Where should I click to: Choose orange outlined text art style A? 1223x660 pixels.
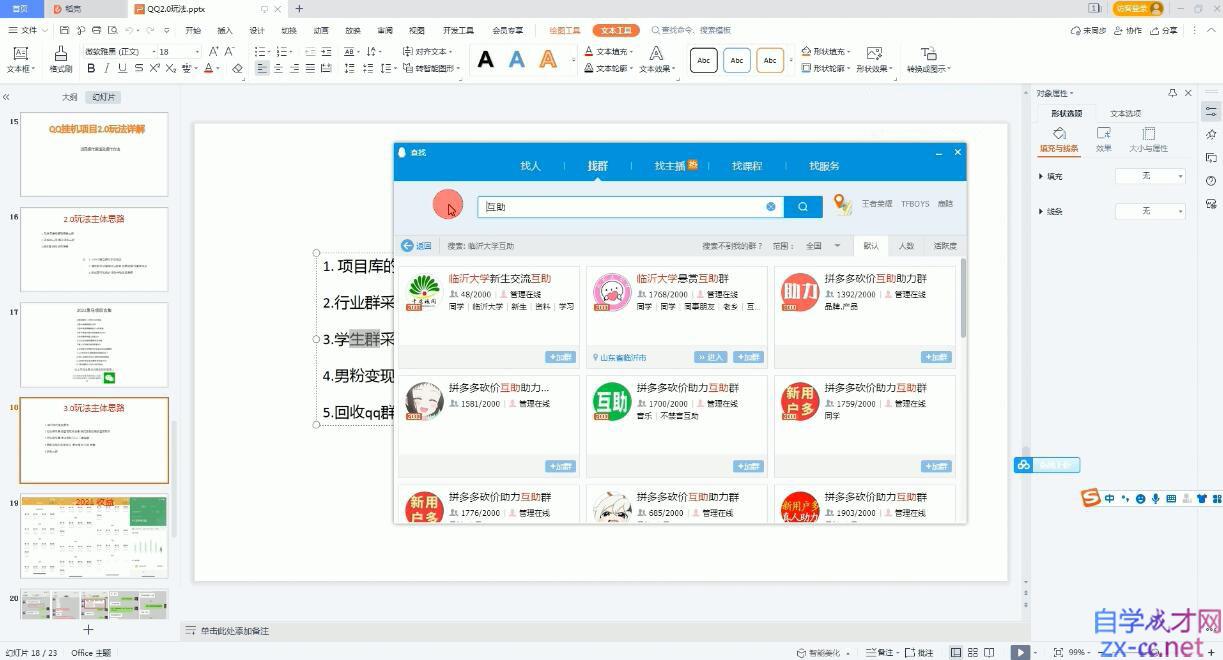pyautogui.click(x=548, y=59)
